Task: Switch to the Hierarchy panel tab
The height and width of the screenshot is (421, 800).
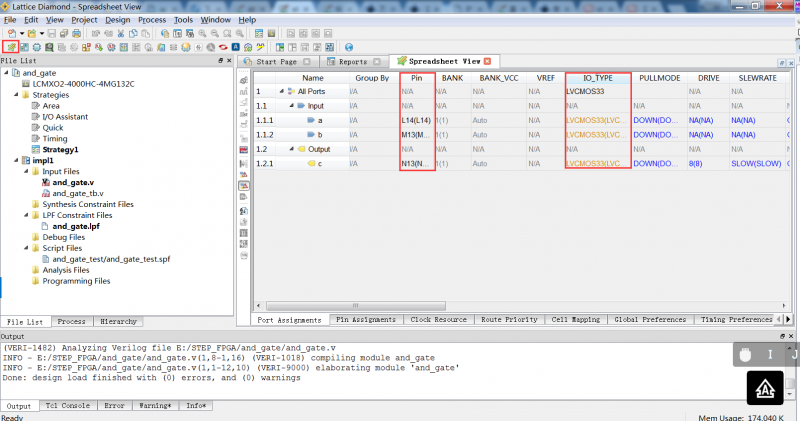Action: point(118,321)
